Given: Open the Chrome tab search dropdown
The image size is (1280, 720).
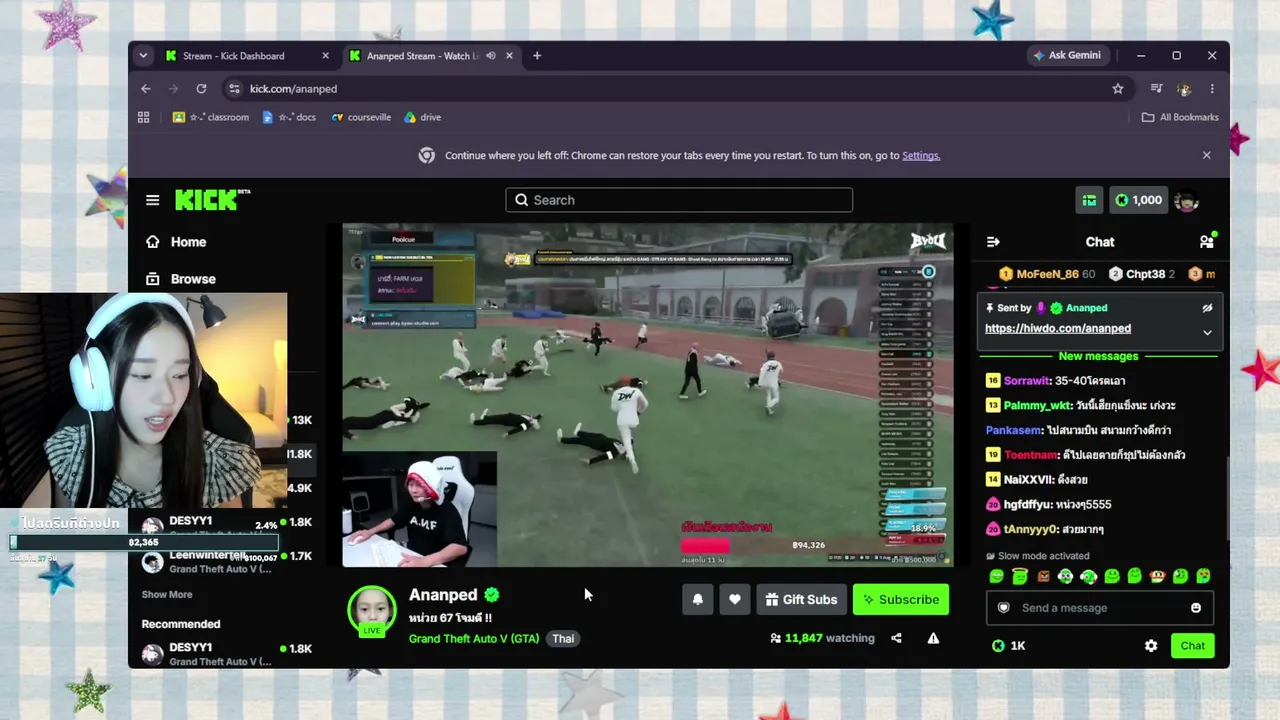Looking at the screenshot, I should [x=143, y=56].
